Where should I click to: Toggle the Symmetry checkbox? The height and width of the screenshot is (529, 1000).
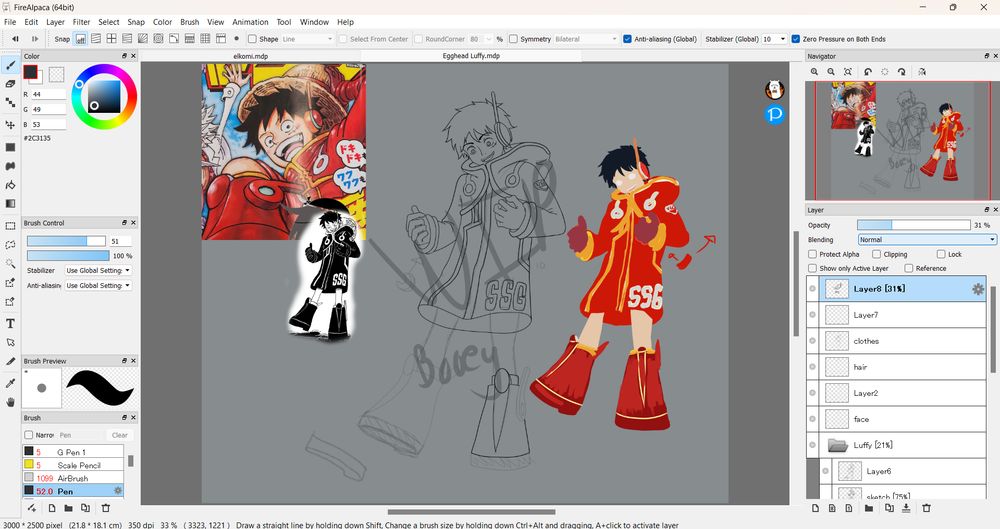pos(513,39)
